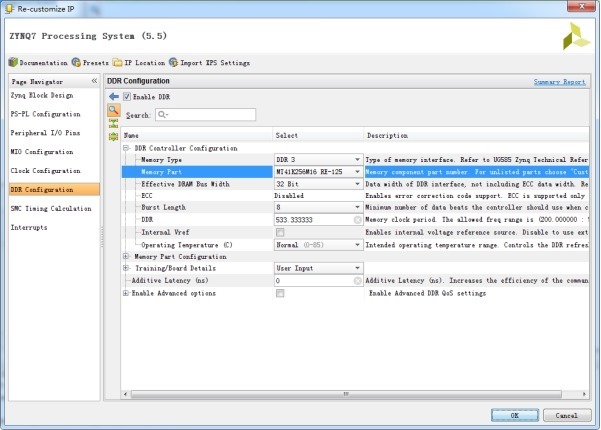This screenshot has width=601, height=430.
Task: Click the Select column header
Action: pyautogui.click(x=318, y=135)
